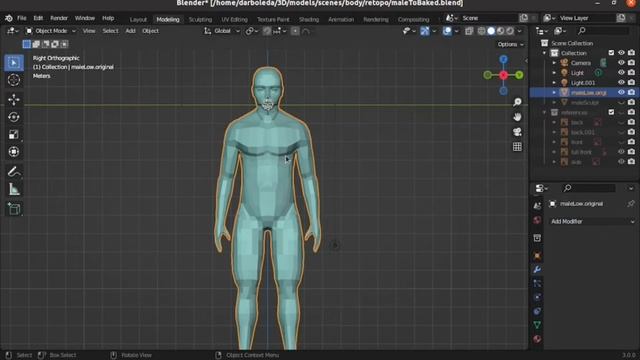Select wireframe viewport shading

tap(482, 31)
